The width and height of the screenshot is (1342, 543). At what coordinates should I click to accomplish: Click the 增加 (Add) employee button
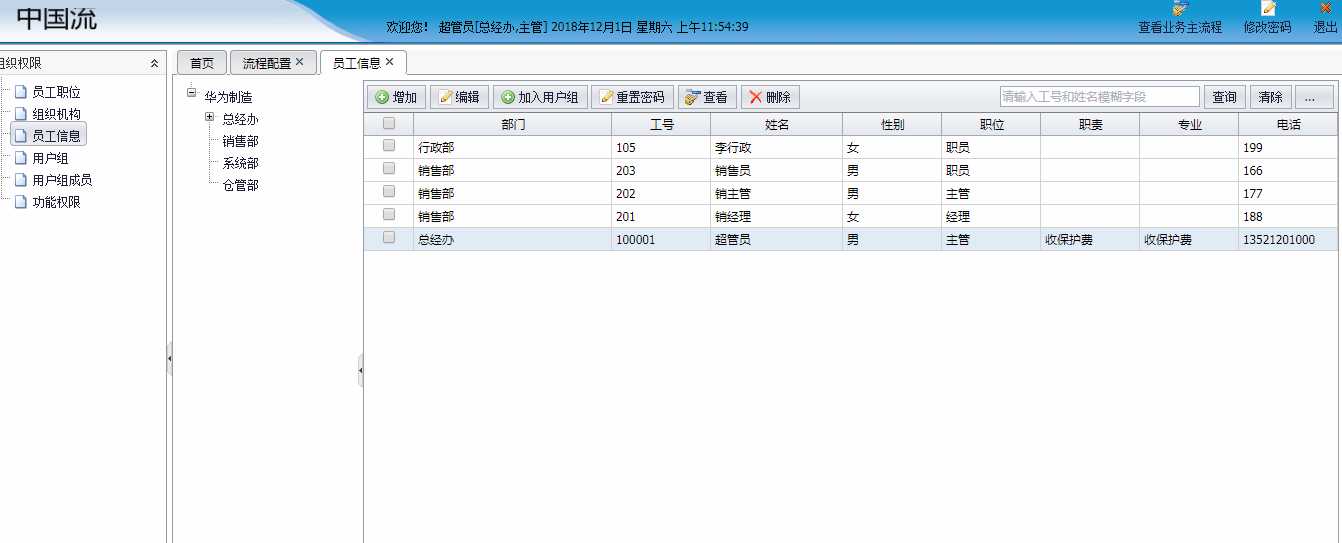click(397, 97)
